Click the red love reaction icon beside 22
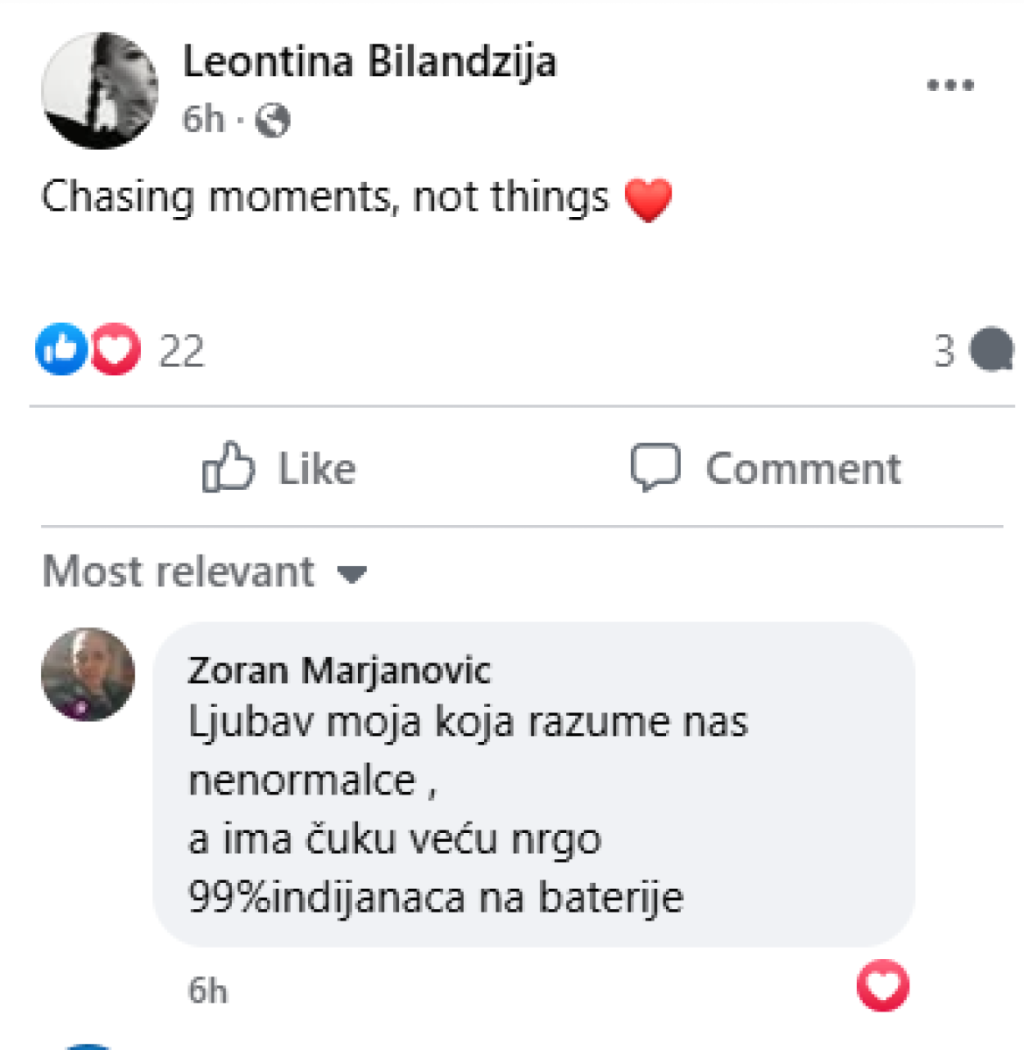This screenshot has width=1024, height=1050. [x=115, y=351]
